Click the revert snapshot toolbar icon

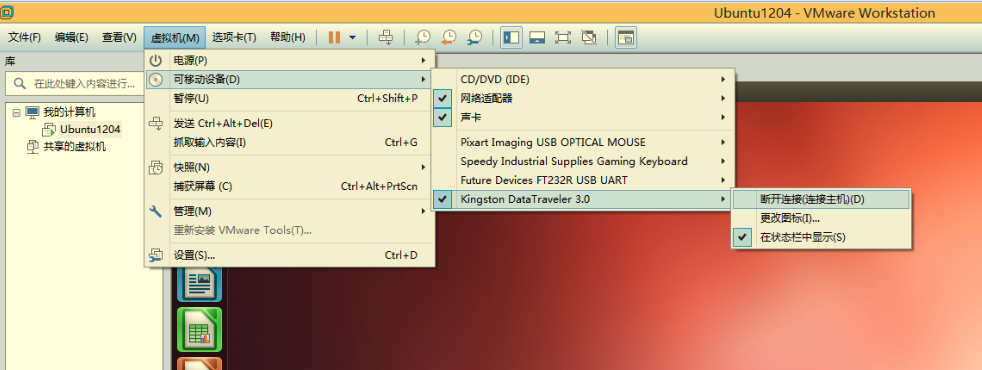coord(448,38)
